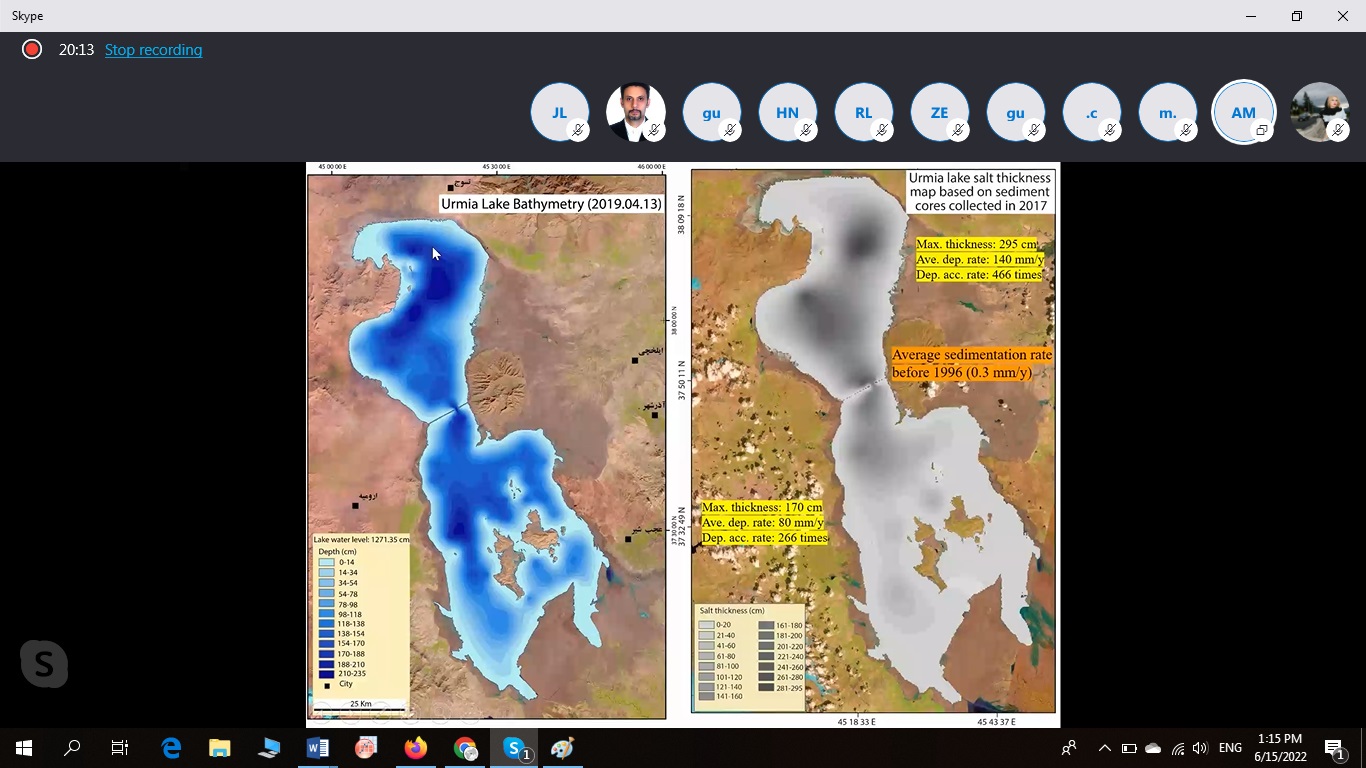Viewport: 1366px width, 768px height.
Task: Switch the ENG input language
Action: click(1230, 748)
